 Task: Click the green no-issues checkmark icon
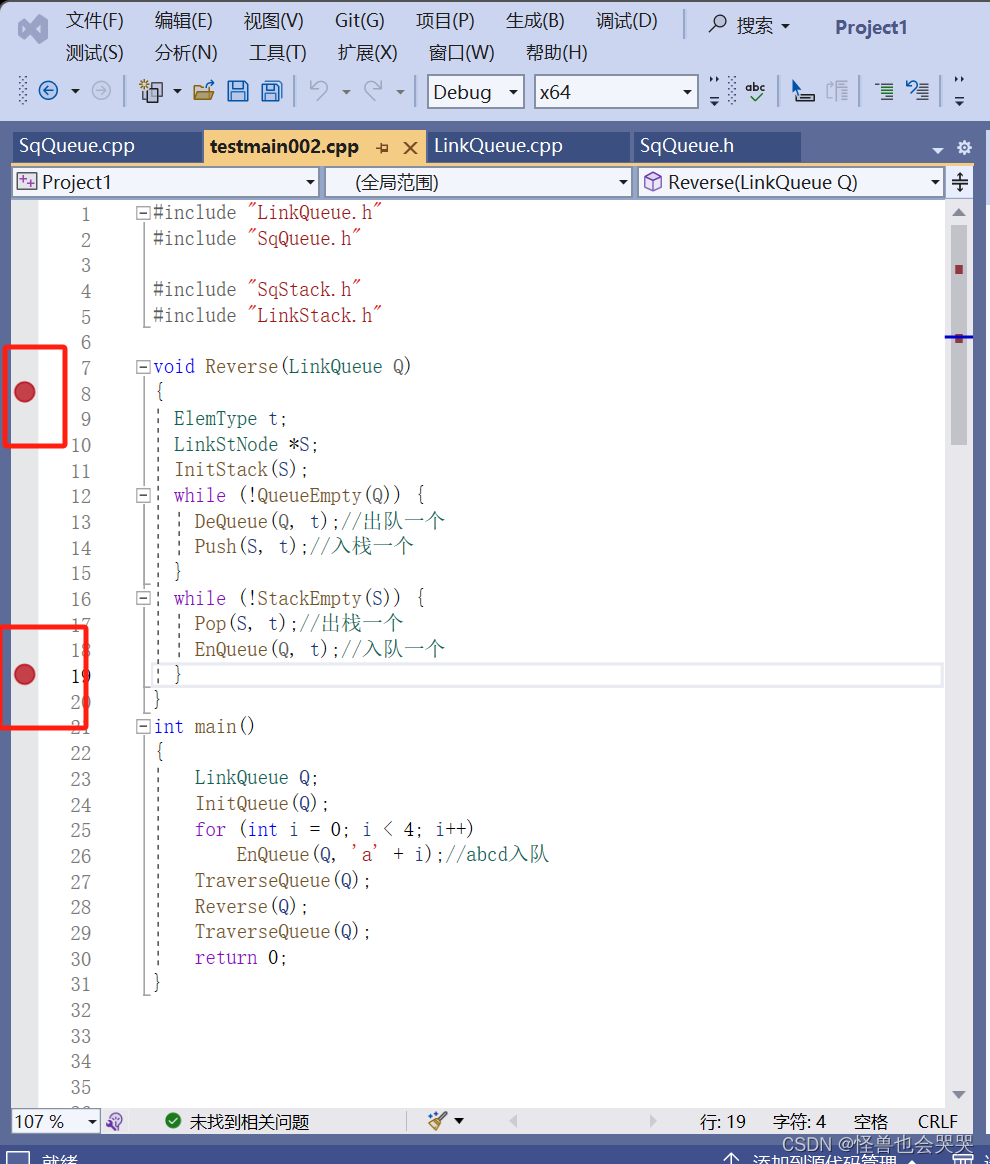(173, 1121)
